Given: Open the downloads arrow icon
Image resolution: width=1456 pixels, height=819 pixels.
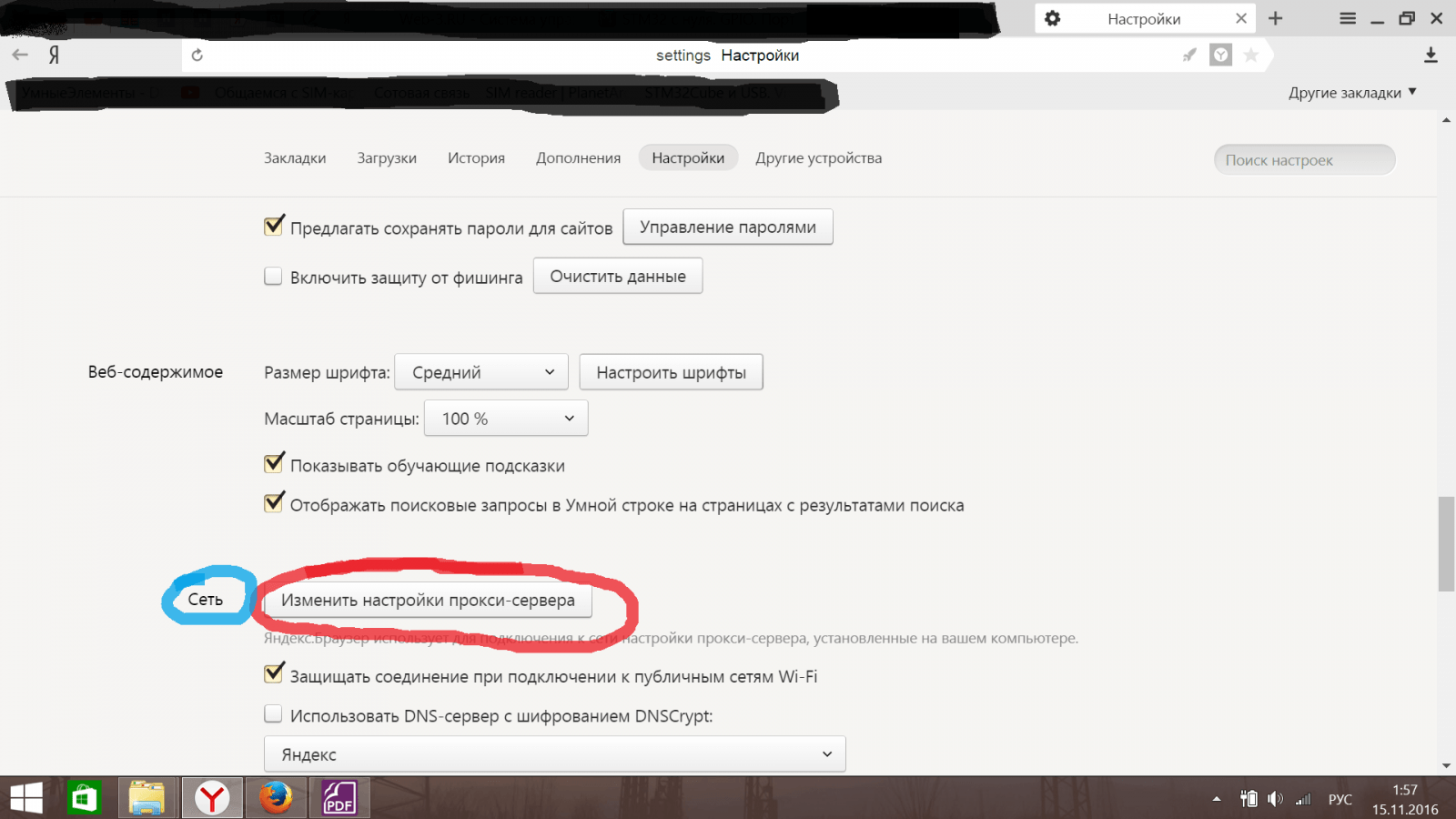Looking at the screenshot, I should (x=1431, y=56).
